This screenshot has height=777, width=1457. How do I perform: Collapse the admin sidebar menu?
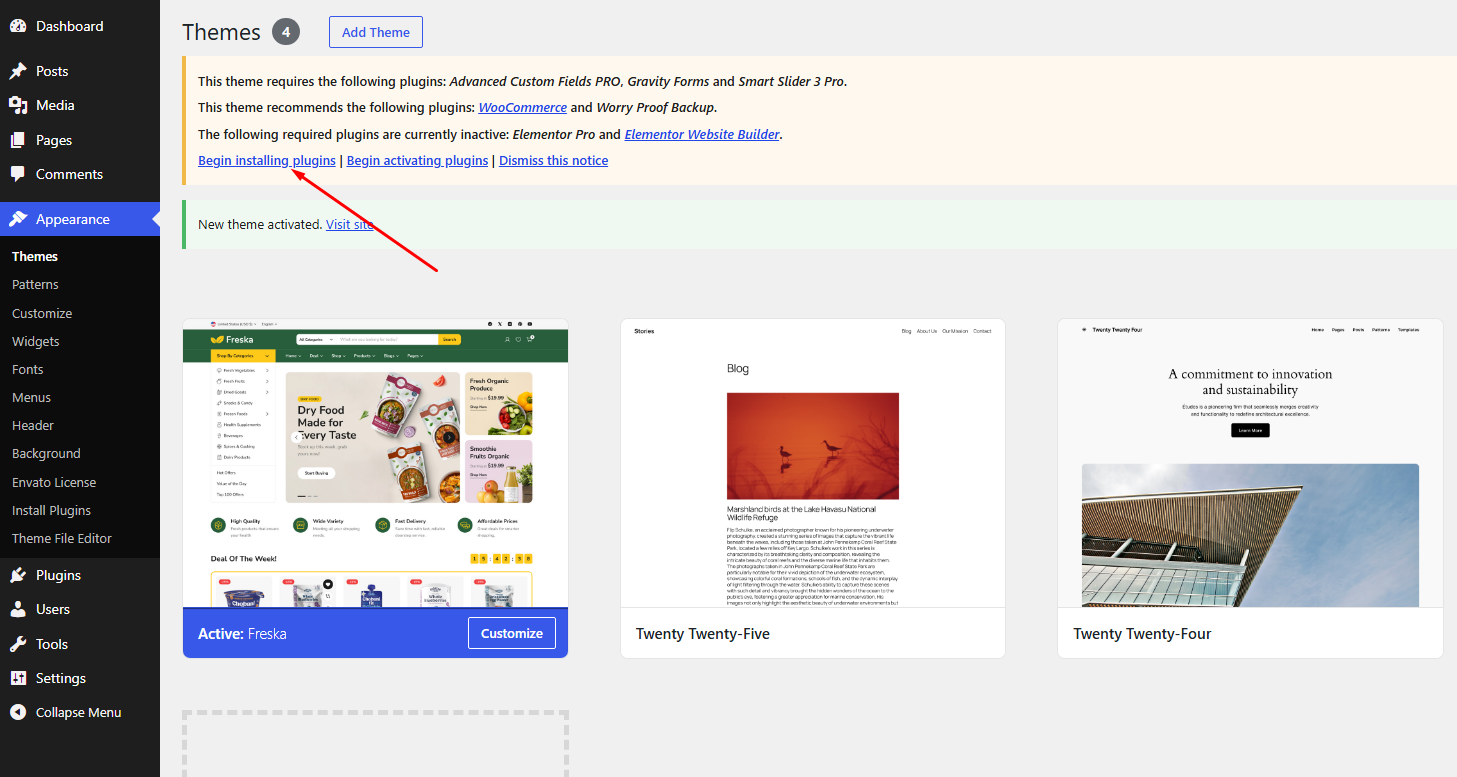[79, 712]
